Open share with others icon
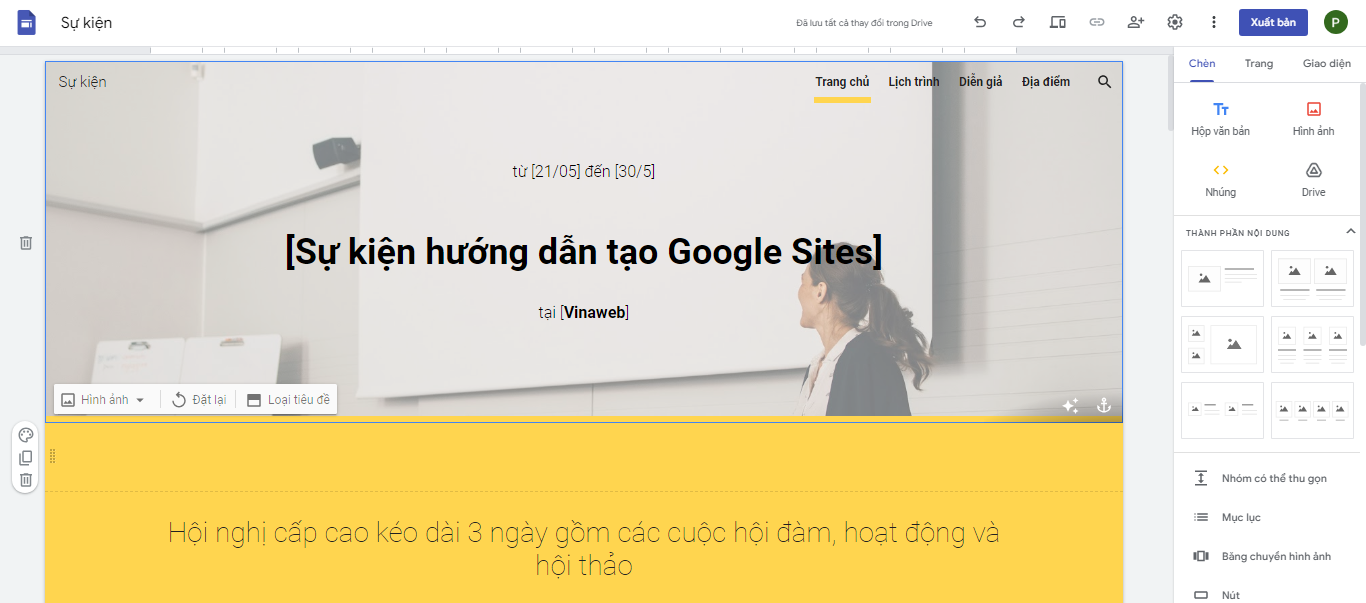Viewport: 1366px width, 603px height. click(1135, 22)
